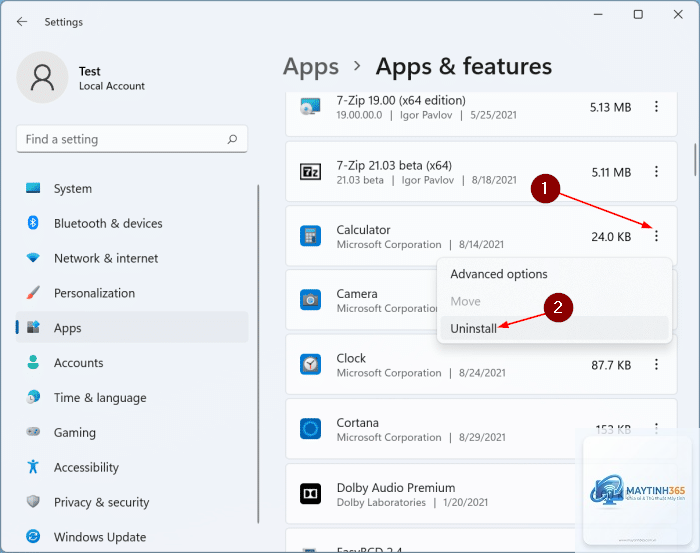Click the 7-Zip 21.03 beta 7z icon

coord(310,172)
